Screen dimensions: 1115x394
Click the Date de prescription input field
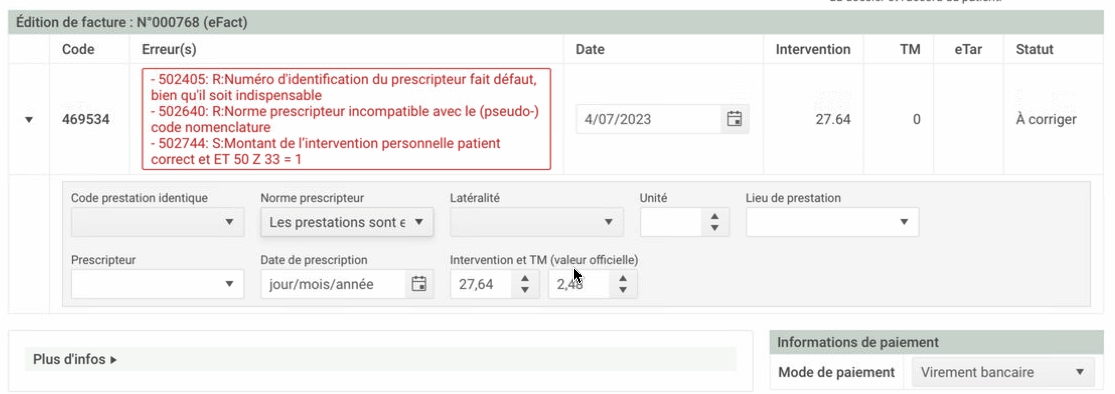coord(336,284)
